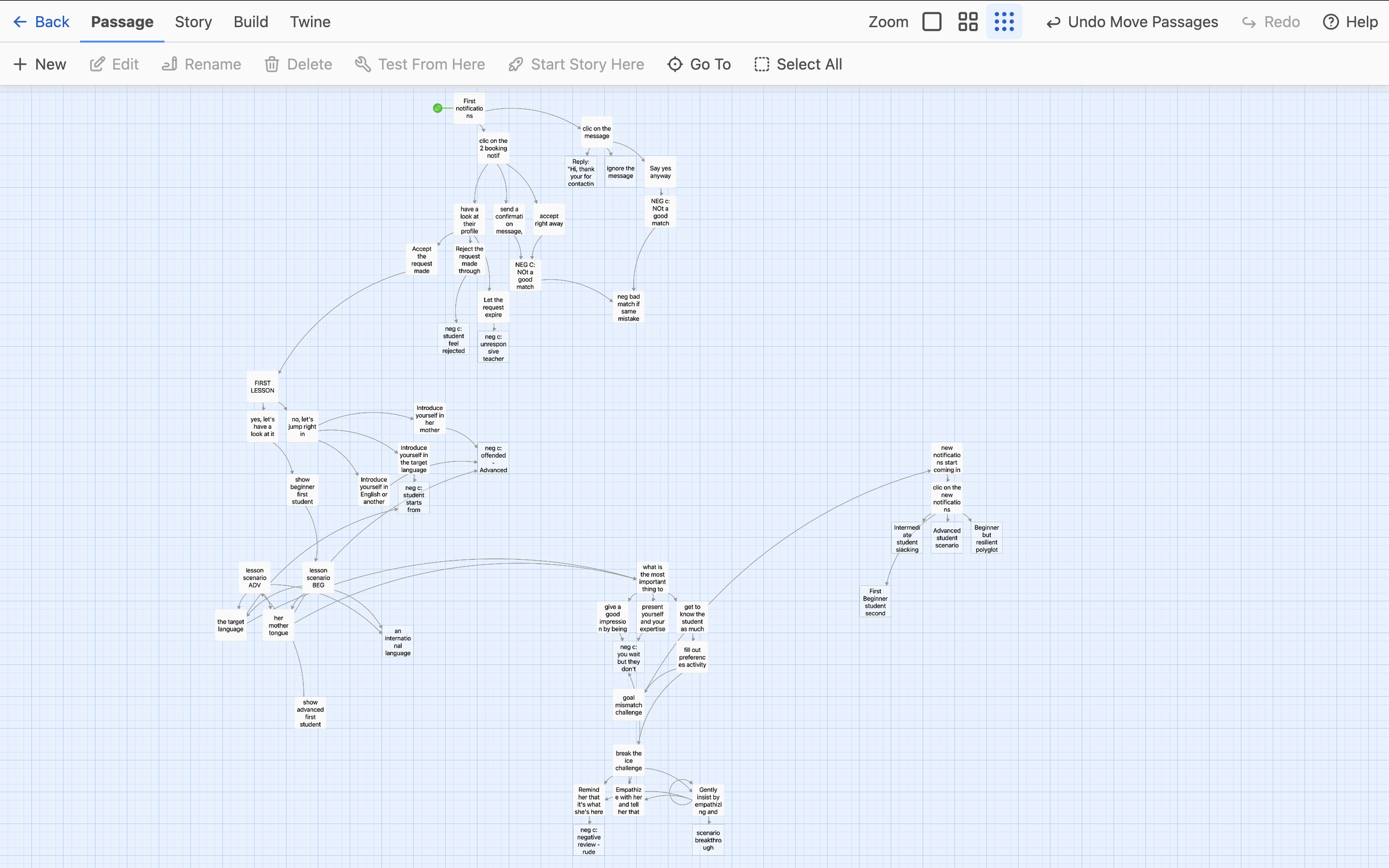Image resolution: width=1389 pixels, height=868 pixels.
Task: Select the Passage tab
Action: click(122, 22)
